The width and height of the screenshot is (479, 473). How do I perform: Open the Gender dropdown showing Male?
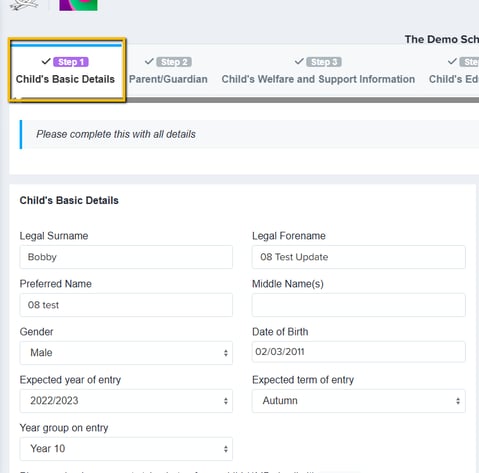[126, 353]
